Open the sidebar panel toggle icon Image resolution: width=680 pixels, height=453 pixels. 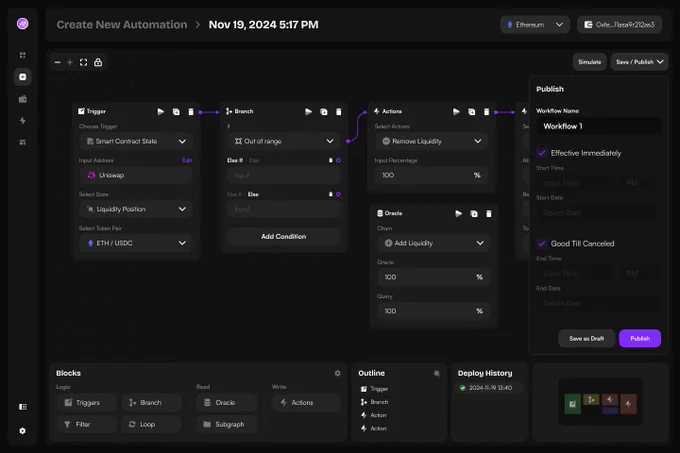(23, 407)
